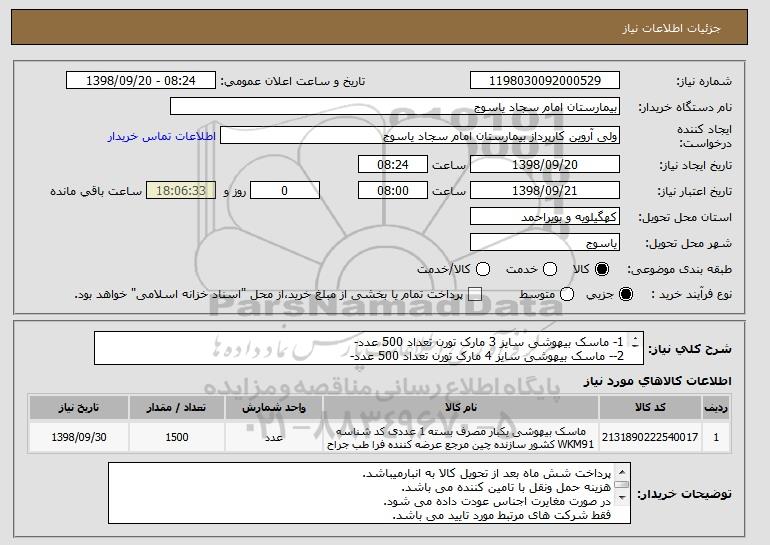Click the ردیف column header
Screen dimensions: 770x545
[716, 408]
